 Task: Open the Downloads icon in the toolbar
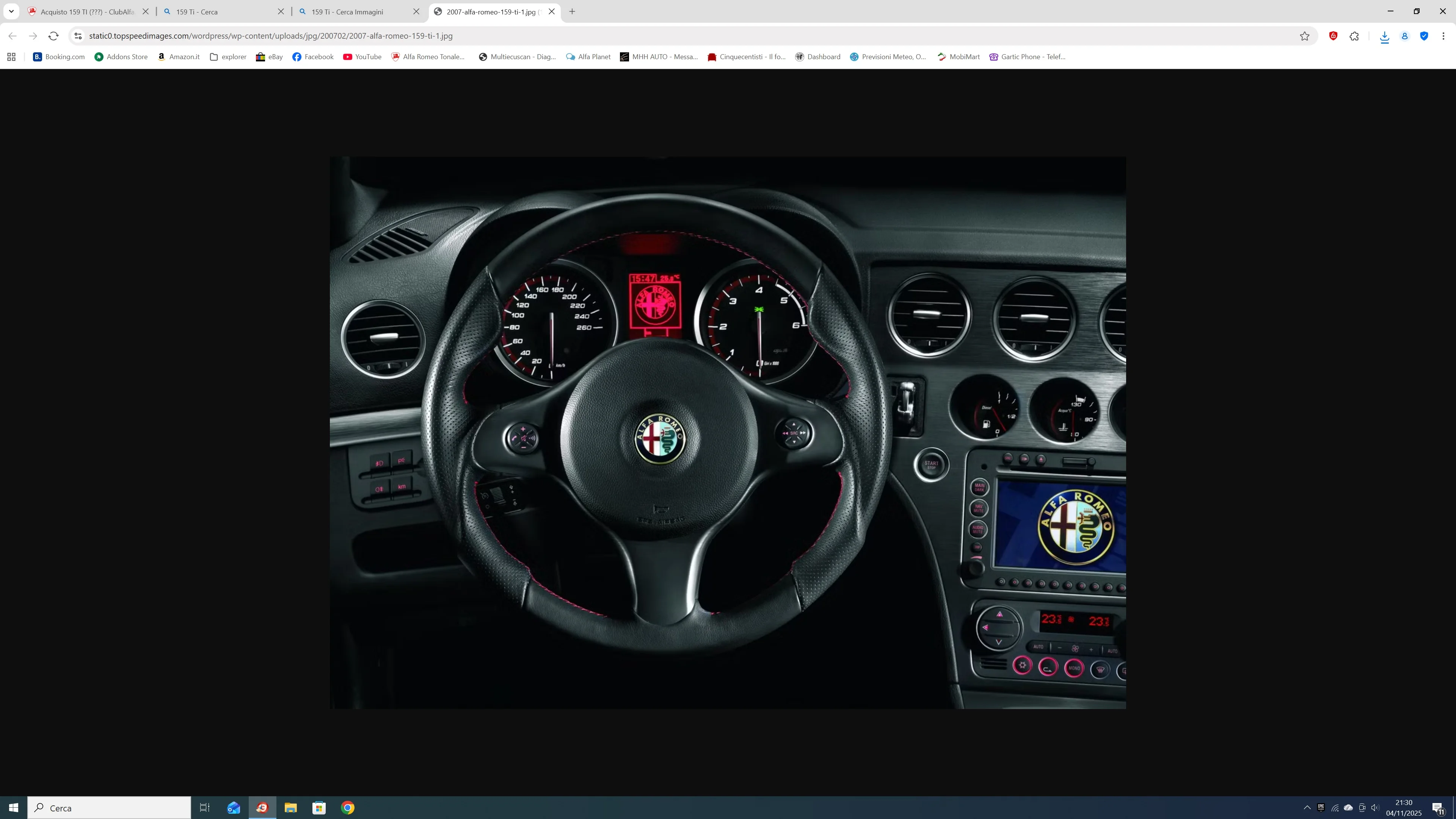click(x=1385, y=36)
